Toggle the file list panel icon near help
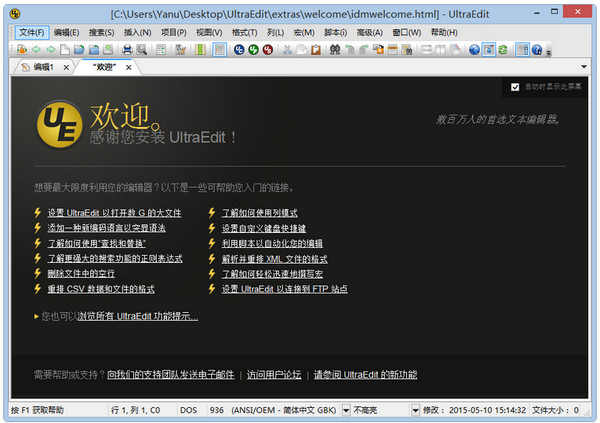 click(x=522, y=49)
